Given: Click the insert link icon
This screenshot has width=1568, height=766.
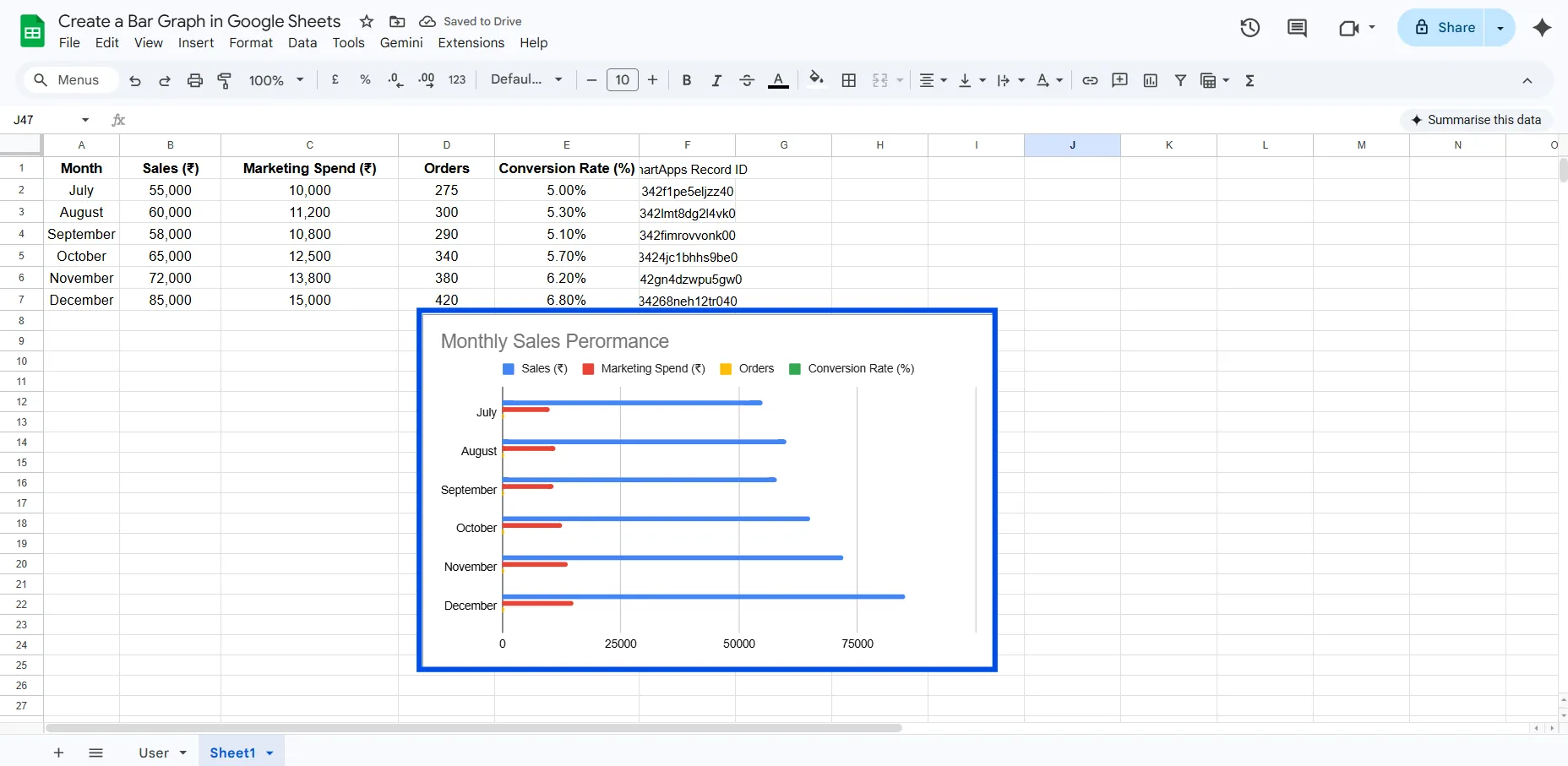Looking at the screenshot, I should (x=1090, y=80).
